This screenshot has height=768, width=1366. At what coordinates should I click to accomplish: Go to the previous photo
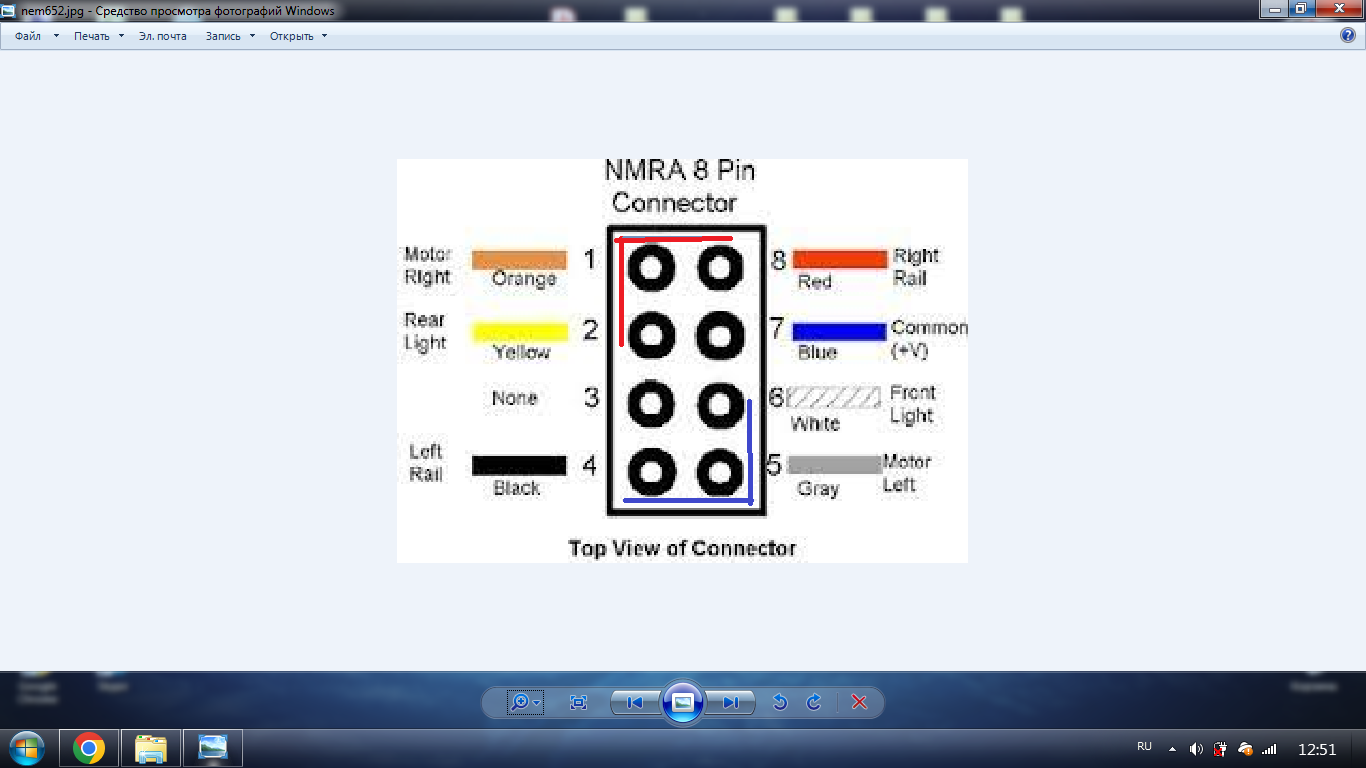634,703
